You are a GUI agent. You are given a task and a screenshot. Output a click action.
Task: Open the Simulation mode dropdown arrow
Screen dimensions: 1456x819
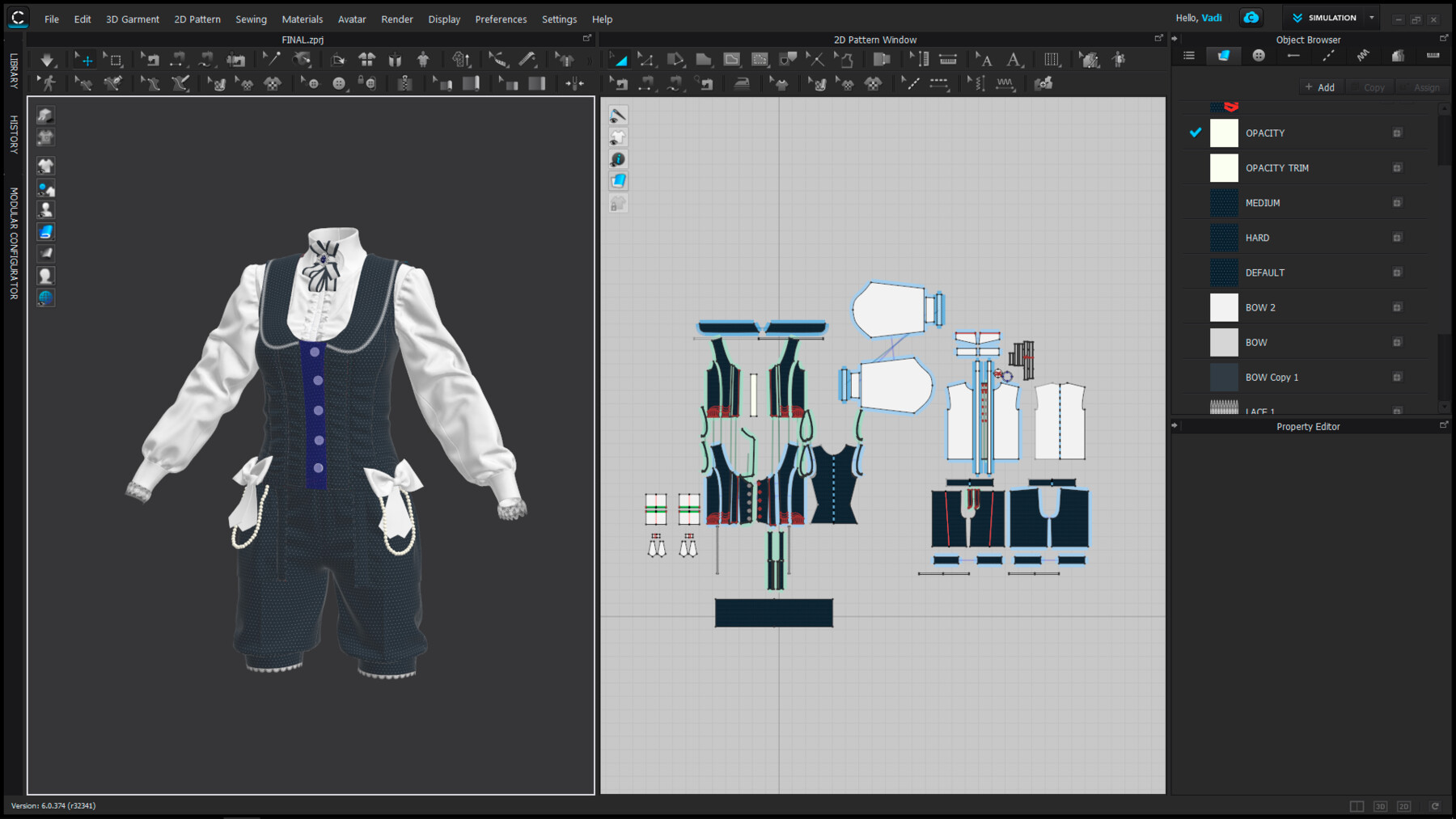(x=1371, y=17)
